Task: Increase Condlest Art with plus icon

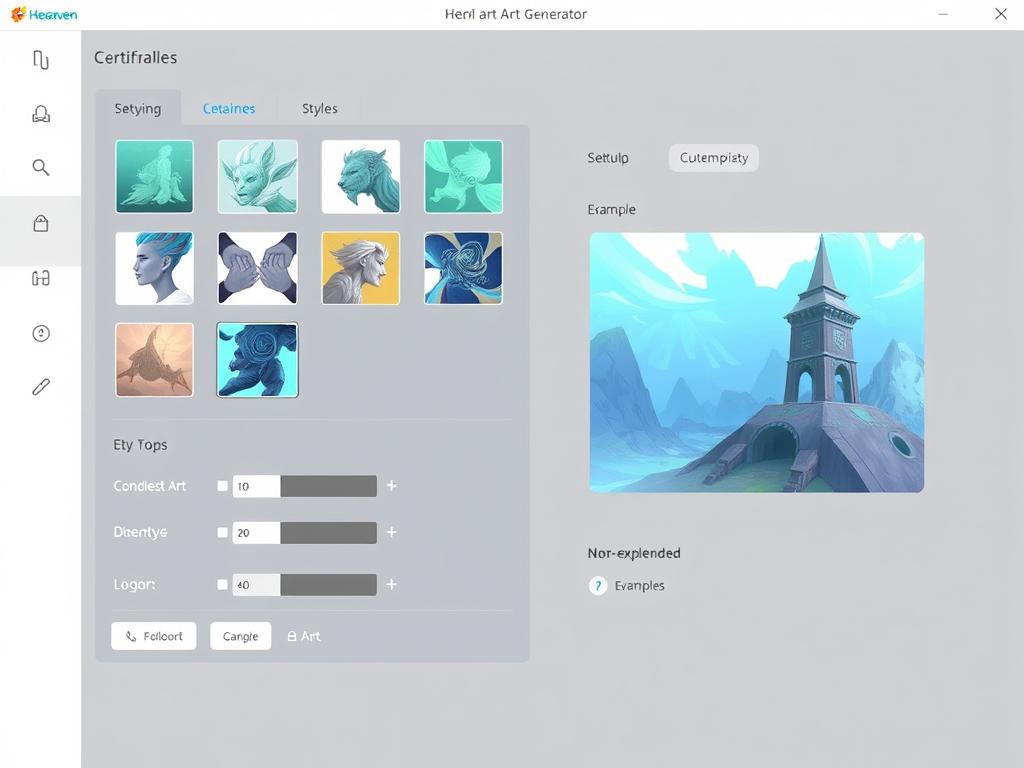Action: pyautogui.click(x=391, y=486)
